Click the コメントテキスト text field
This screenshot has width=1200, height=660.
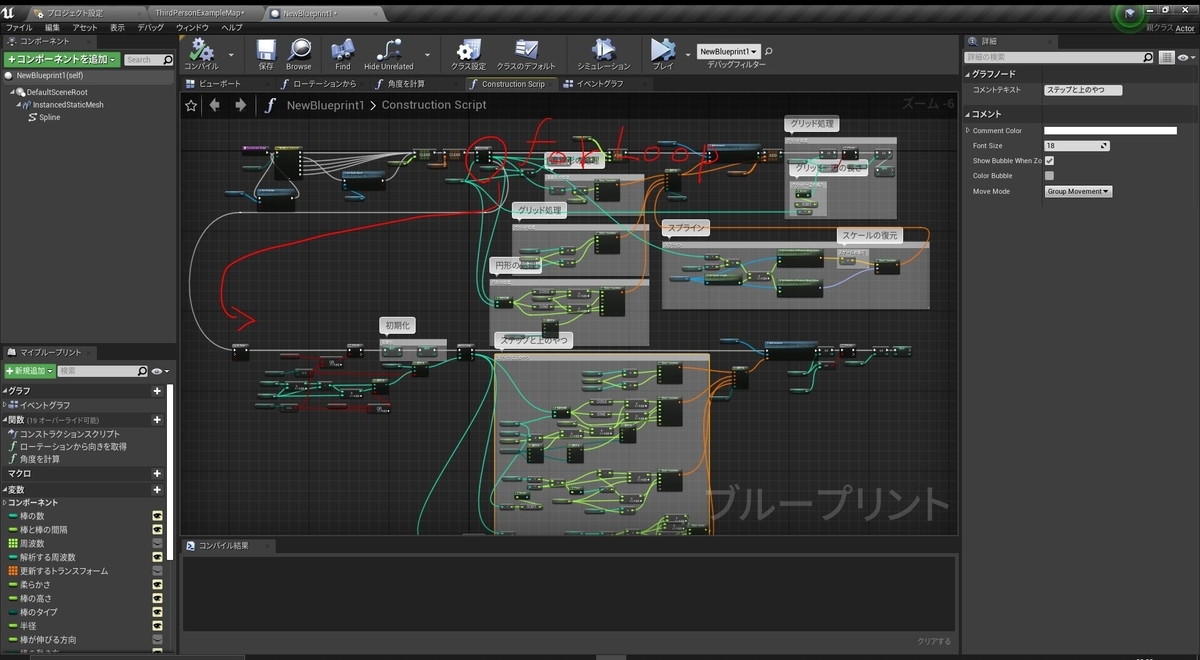click(x=1083, y=90)
